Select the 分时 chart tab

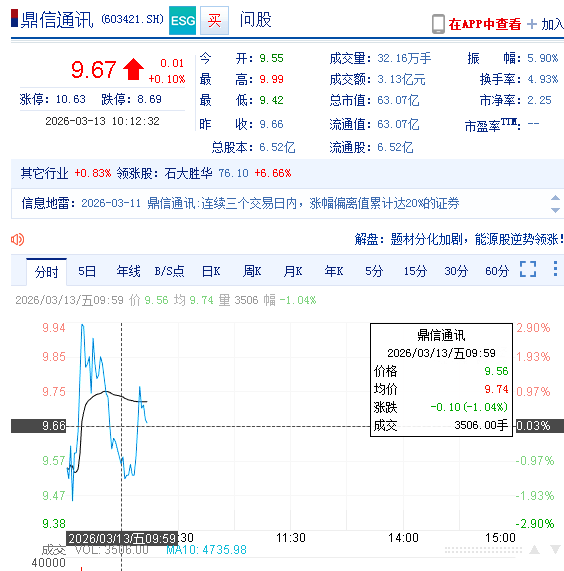pyautogui.click(x=46, y=272)
